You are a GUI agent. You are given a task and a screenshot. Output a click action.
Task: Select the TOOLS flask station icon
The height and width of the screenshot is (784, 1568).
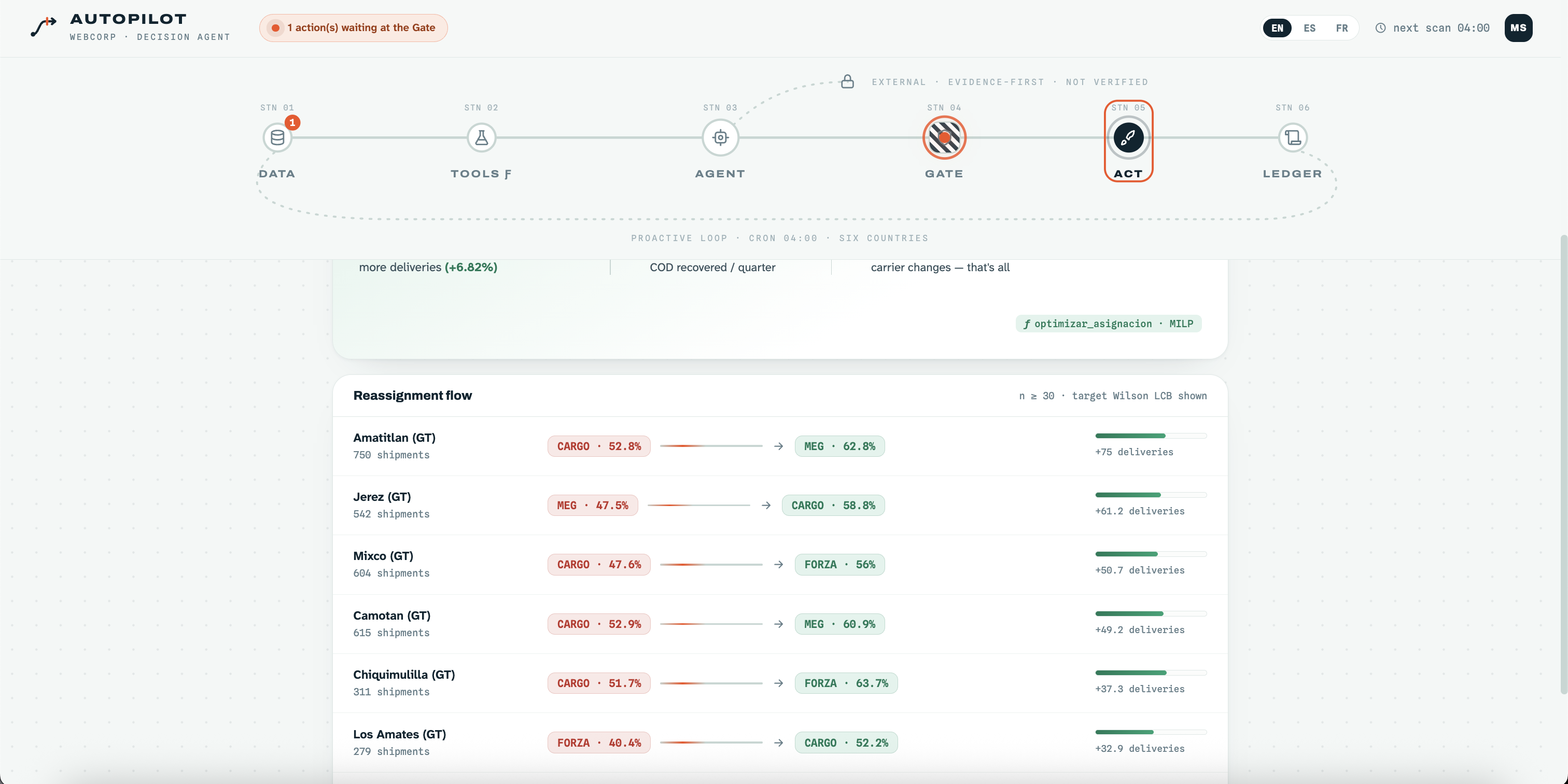[x=481, y=137]
